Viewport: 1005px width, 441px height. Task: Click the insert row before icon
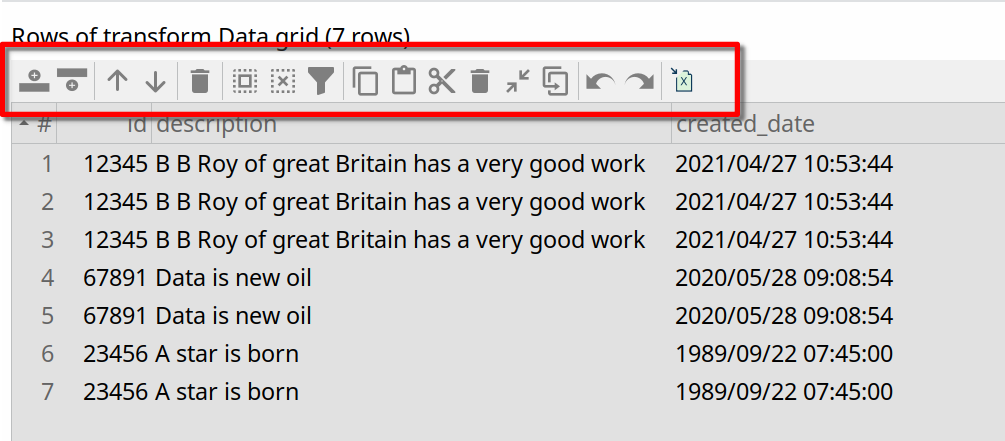pos(34,81)
